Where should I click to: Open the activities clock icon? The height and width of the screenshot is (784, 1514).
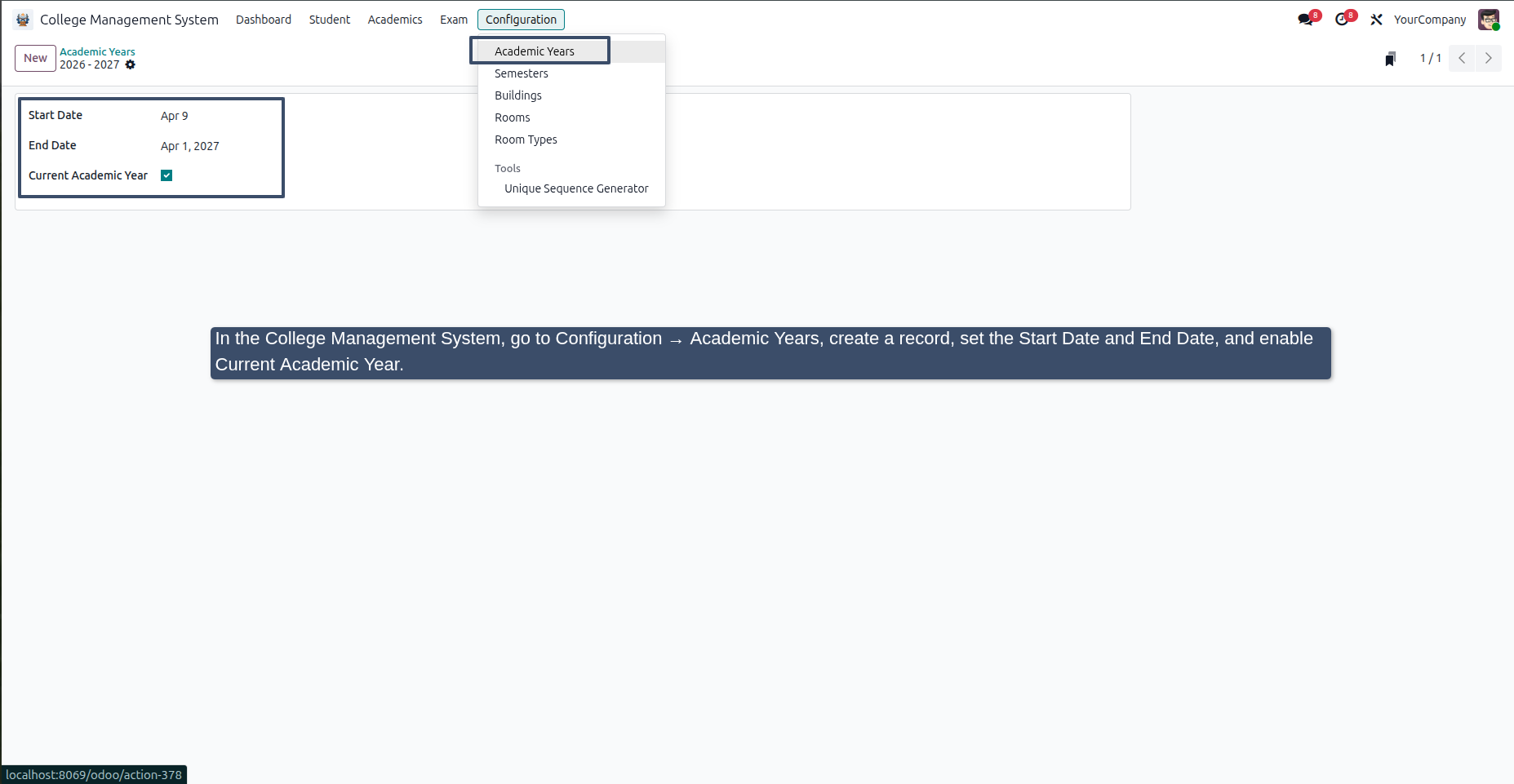click(1342, 20)
